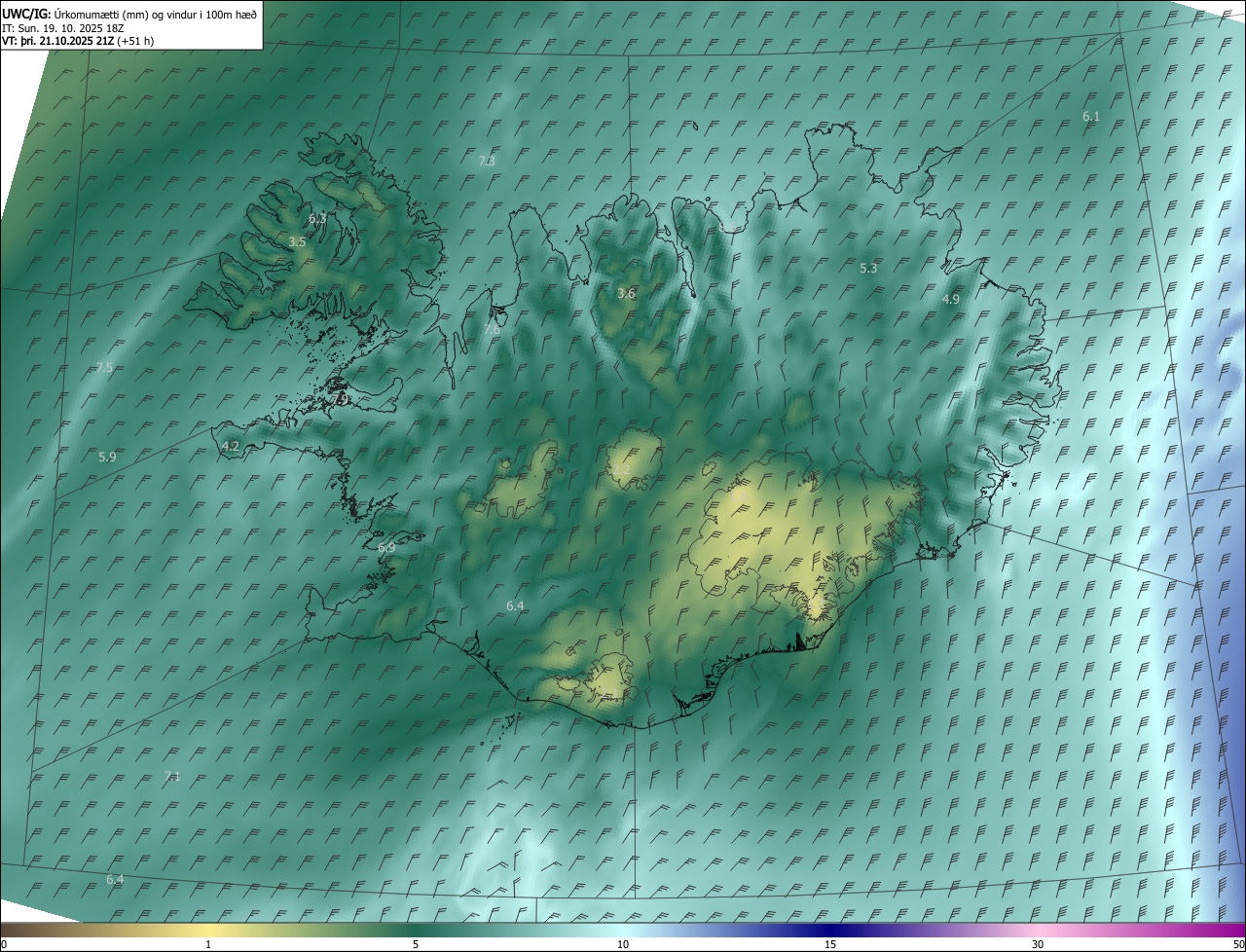This screenshot has width=1246, height=952.
Task: Click the 5.9 value off the west coast
Action: click(x=107, y=458)
